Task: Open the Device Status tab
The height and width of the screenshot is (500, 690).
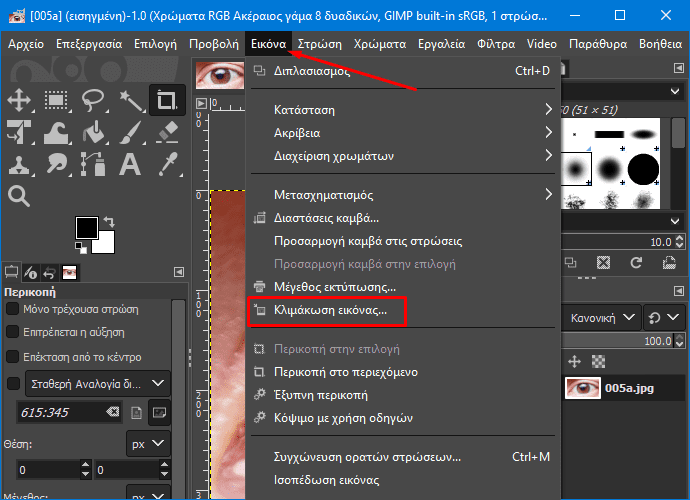Action: 30,272
